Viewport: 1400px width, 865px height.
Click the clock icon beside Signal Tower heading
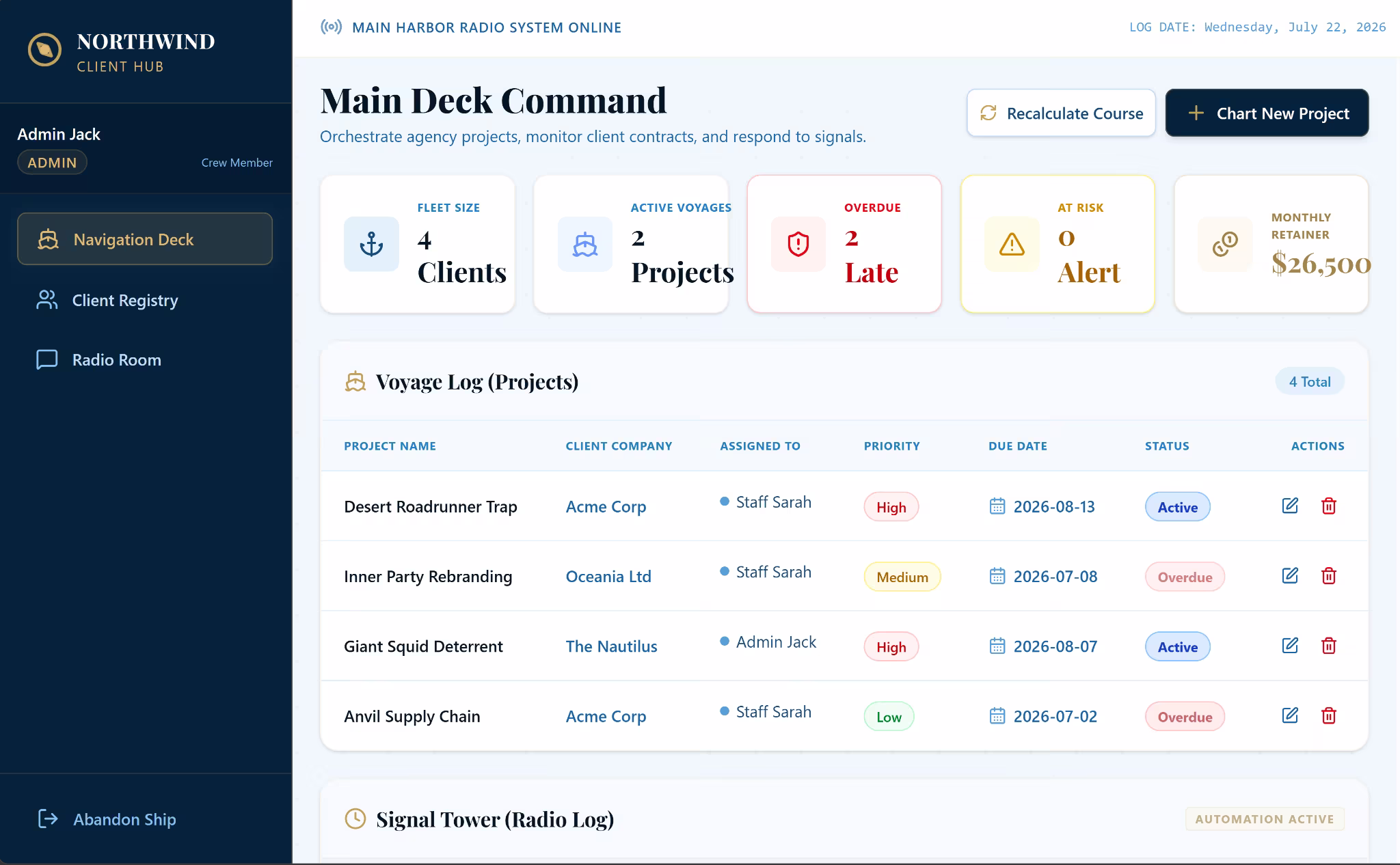[355, 819]
